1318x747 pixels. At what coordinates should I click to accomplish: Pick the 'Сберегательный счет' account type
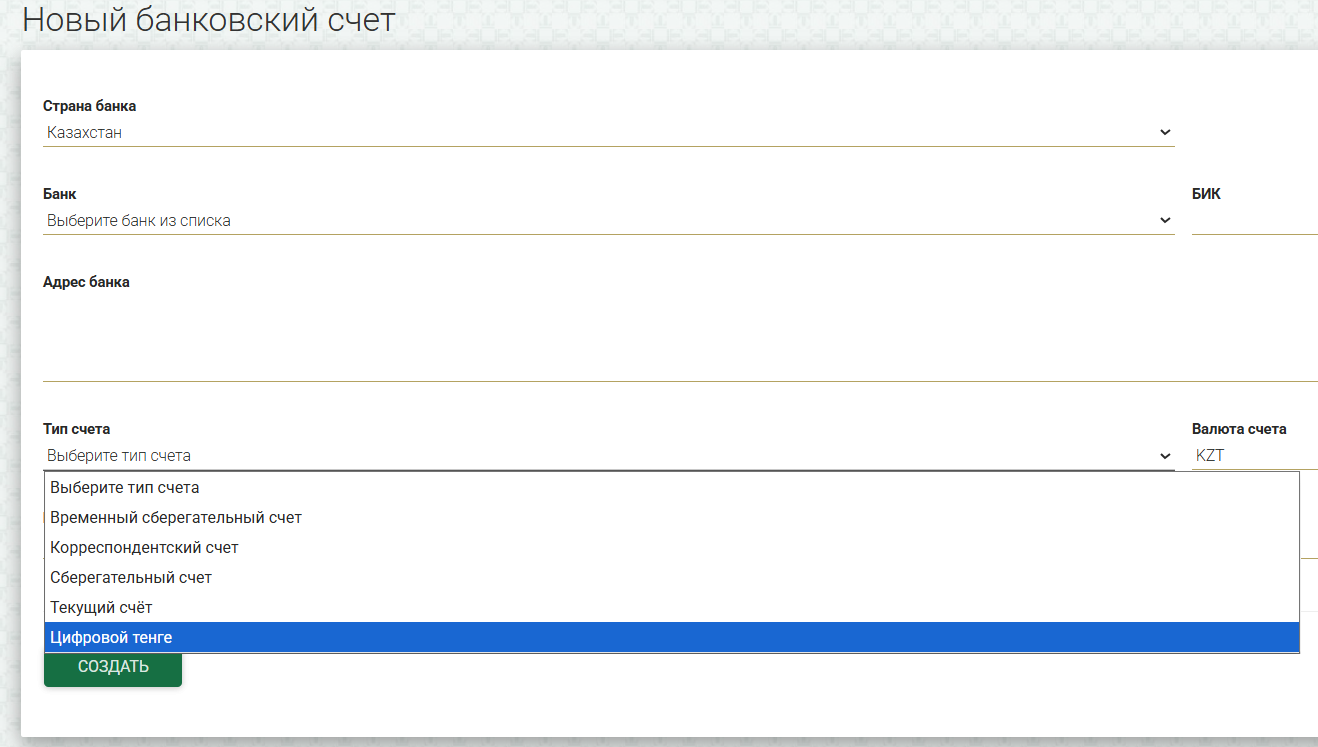672,578
